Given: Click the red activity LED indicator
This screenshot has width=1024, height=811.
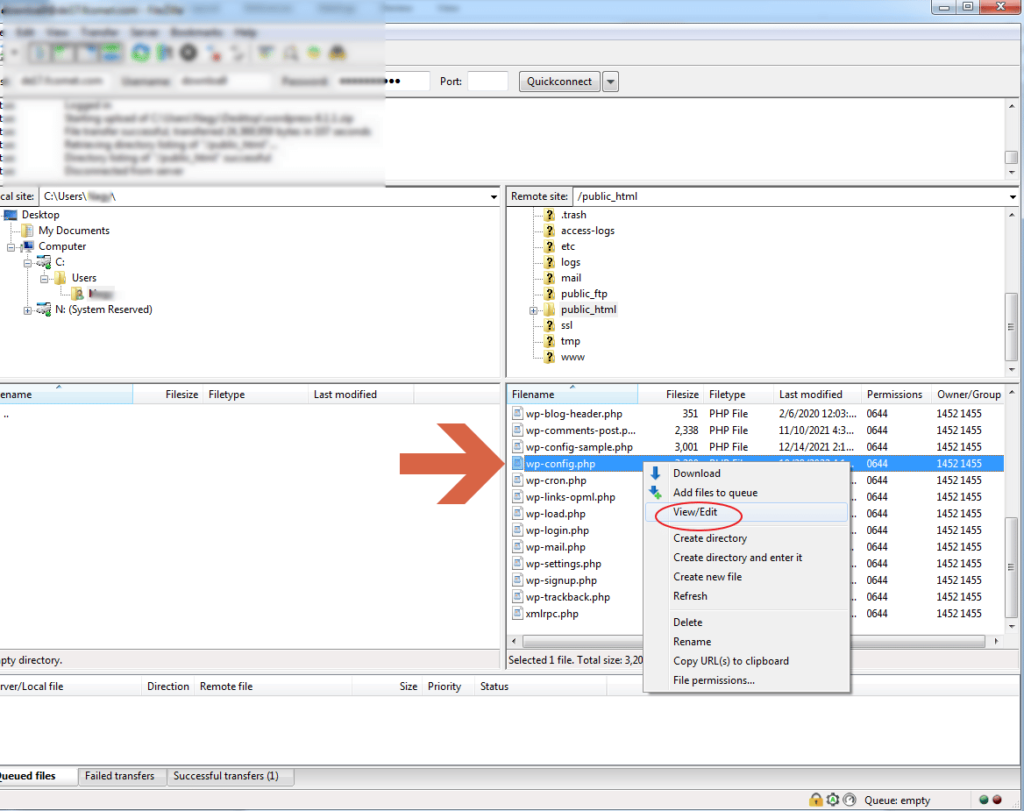Looking at the screenshot, I should pos(997,799).
